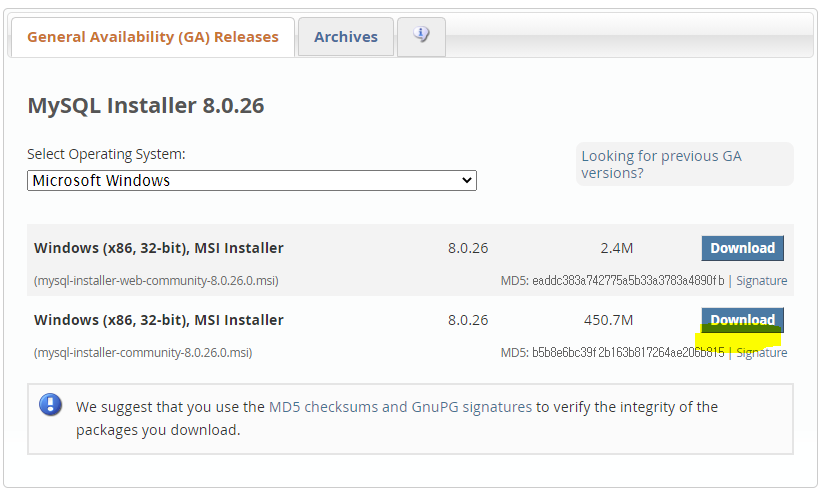Switch to the Archives tab
The height and width of the screenshot is (493, 825).
point(346,37)
